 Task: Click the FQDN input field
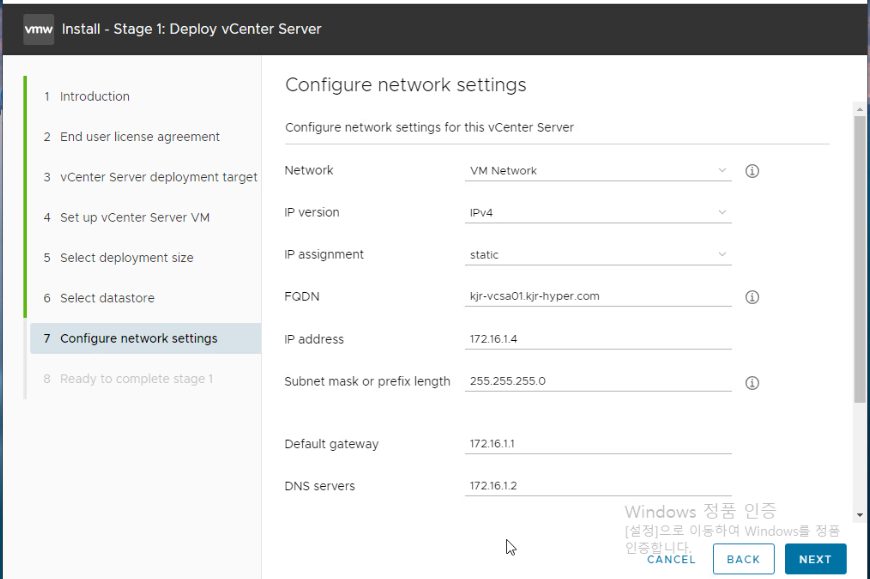pos(598,297)
